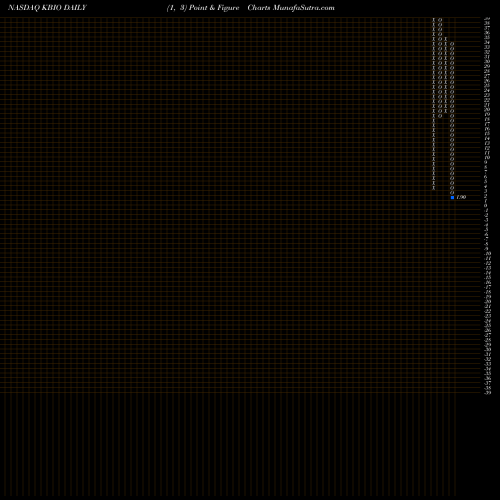Open the 'Charts MunafaSutra.com' label
The width and height of the screenshot is (500, 500).
[x=291, y=8]
